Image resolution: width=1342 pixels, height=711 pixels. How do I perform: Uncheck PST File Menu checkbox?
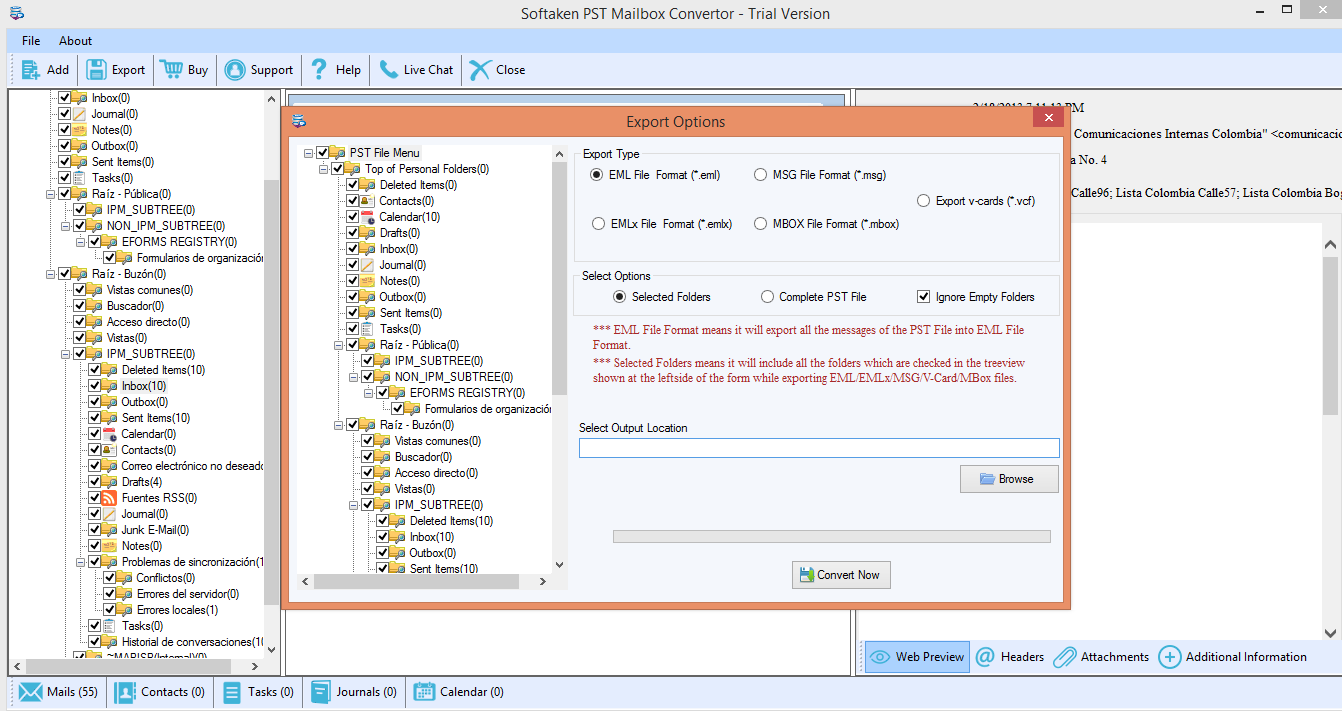(322, 153)
